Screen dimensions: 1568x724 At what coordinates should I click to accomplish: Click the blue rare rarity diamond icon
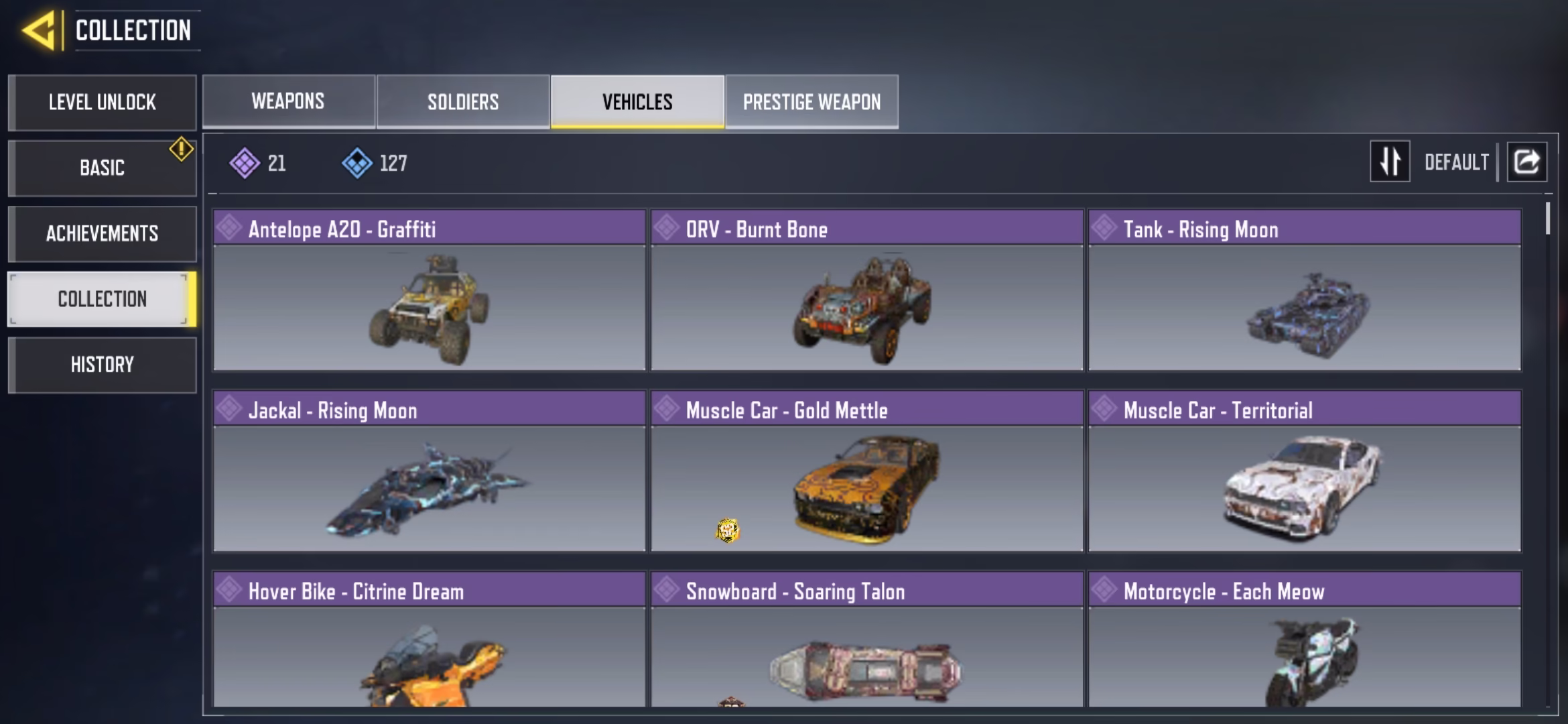click(356, 163)
